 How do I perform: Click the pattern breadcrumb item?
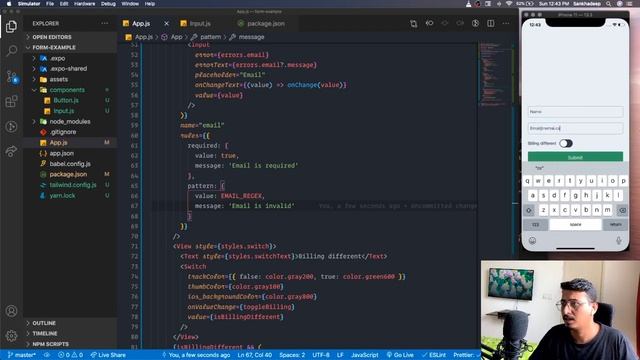pyautogui.click(x=210, y=37)
